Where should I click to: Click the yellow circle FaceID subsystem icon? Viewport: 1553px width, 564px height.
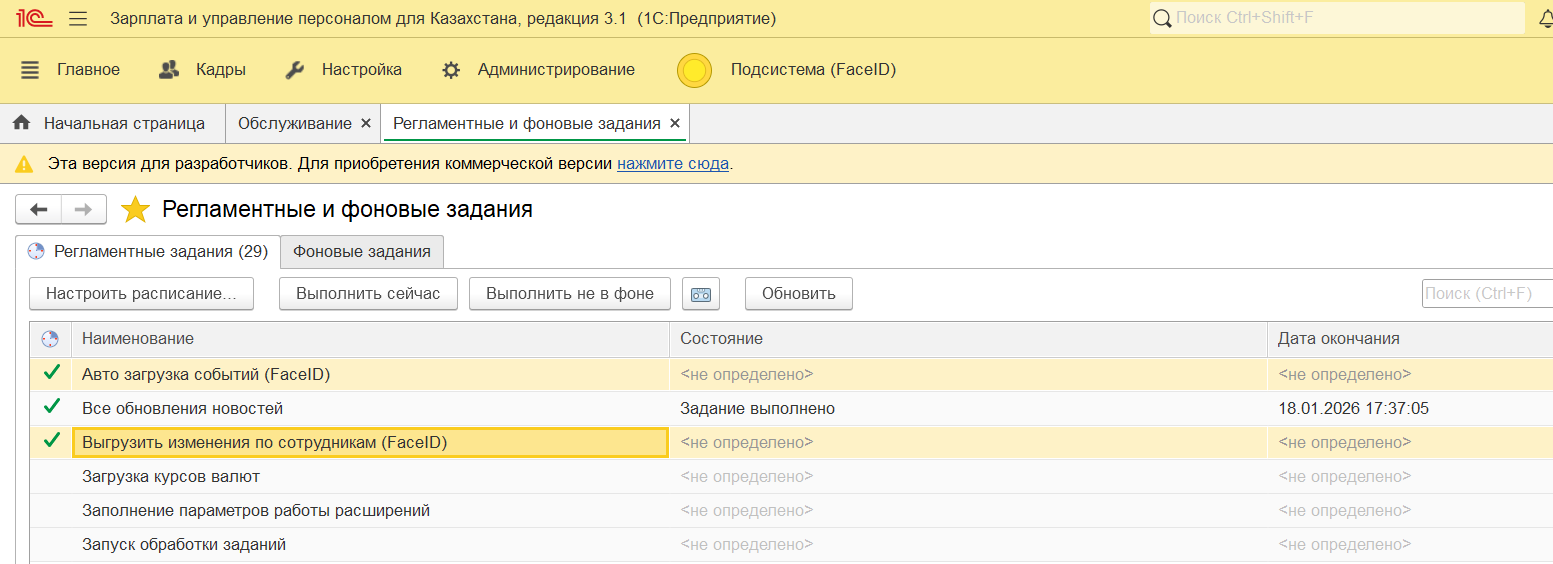point(694,70)
